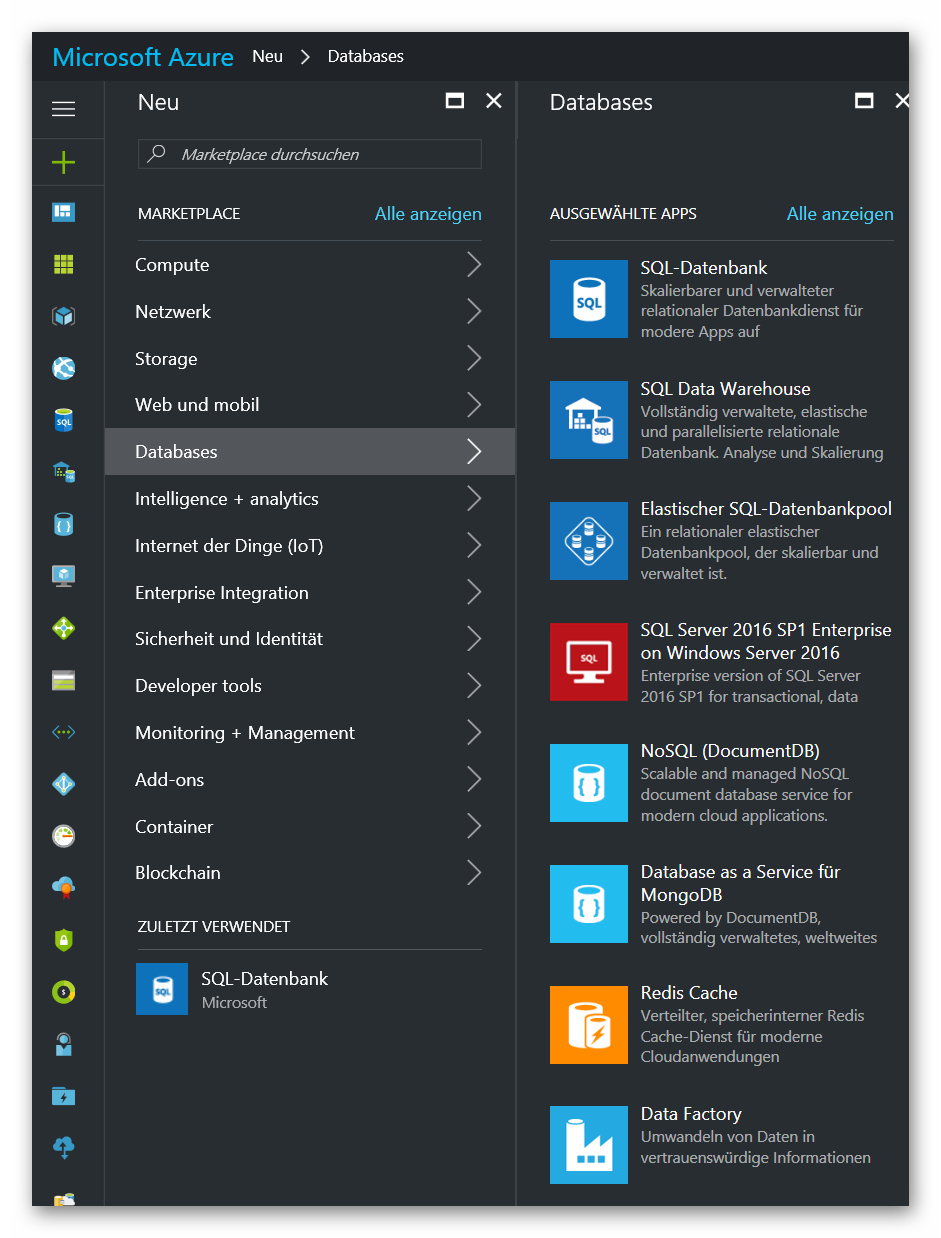This screenshot has width=941, height=1238.
Task: Open Sicherheit und Identität category
Action: tap(229, 639)
